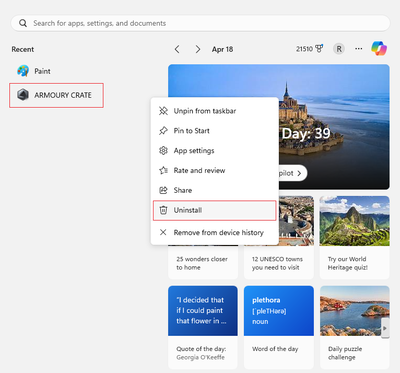Image resolution: width=400 pixels, height=373 pixels.
Task: Click the R user profile avatar
Action: (339, 49)
